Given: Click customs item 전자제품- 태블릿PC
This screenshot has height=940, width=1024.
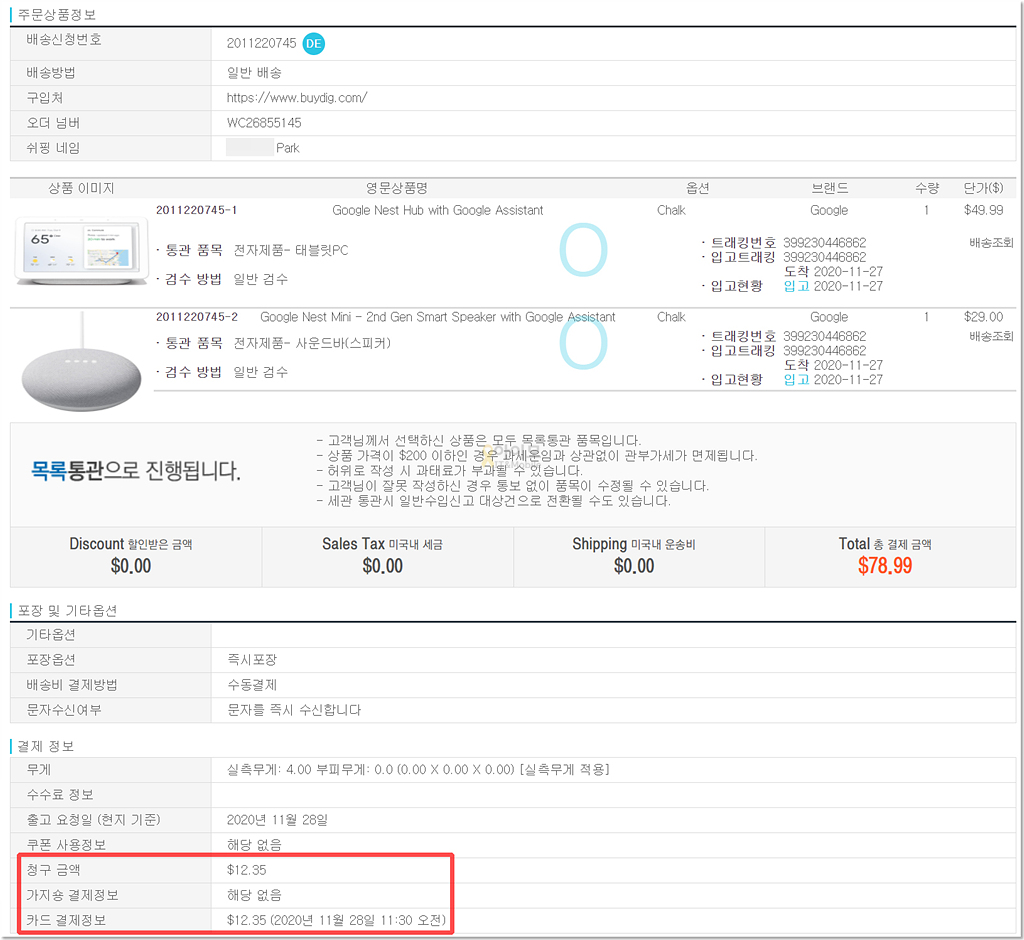Looking at the screenshot, I should pyautogui.click(x=291, y=250).
